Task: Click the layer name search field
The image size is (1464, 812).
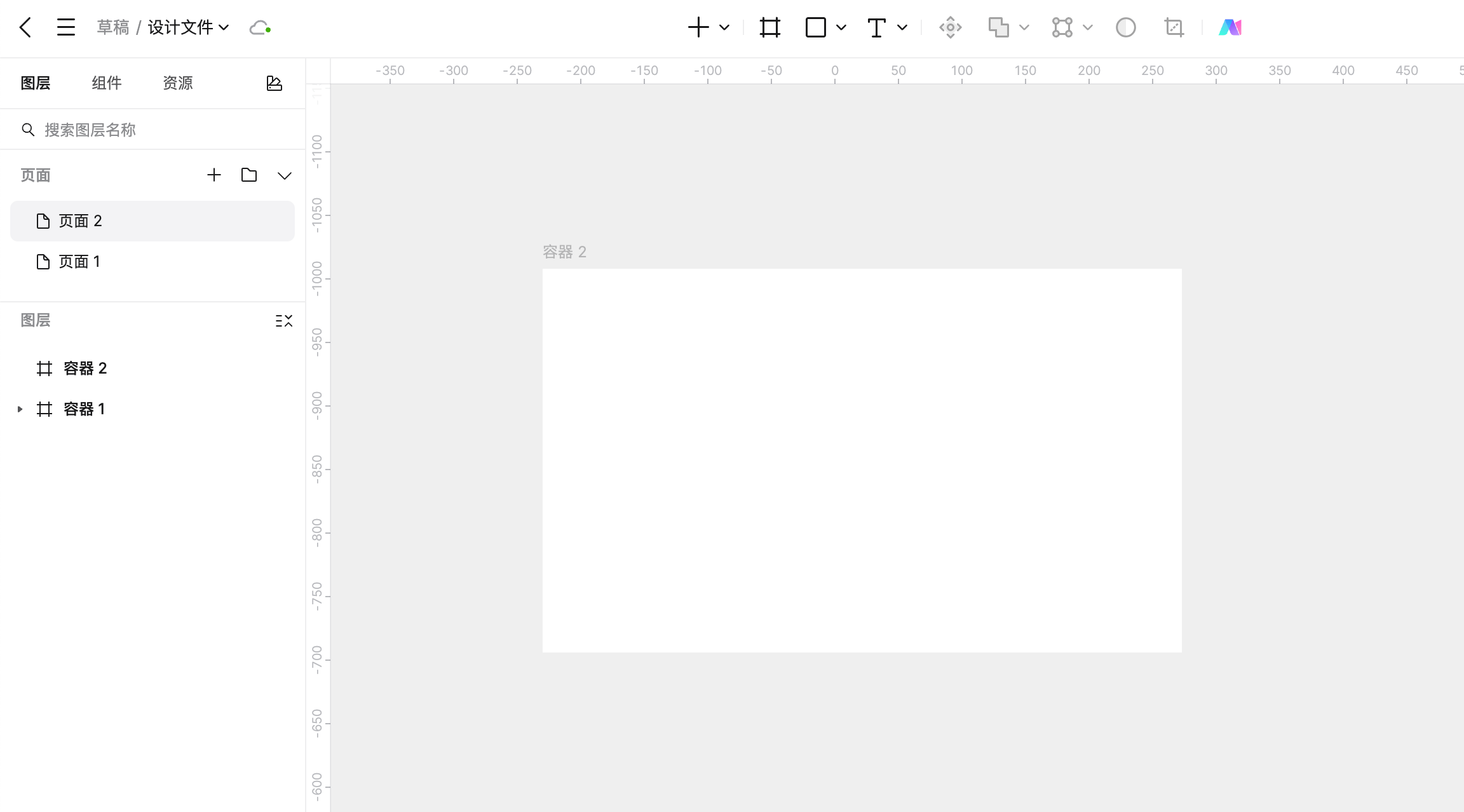Action: click(x=152, y=130)
